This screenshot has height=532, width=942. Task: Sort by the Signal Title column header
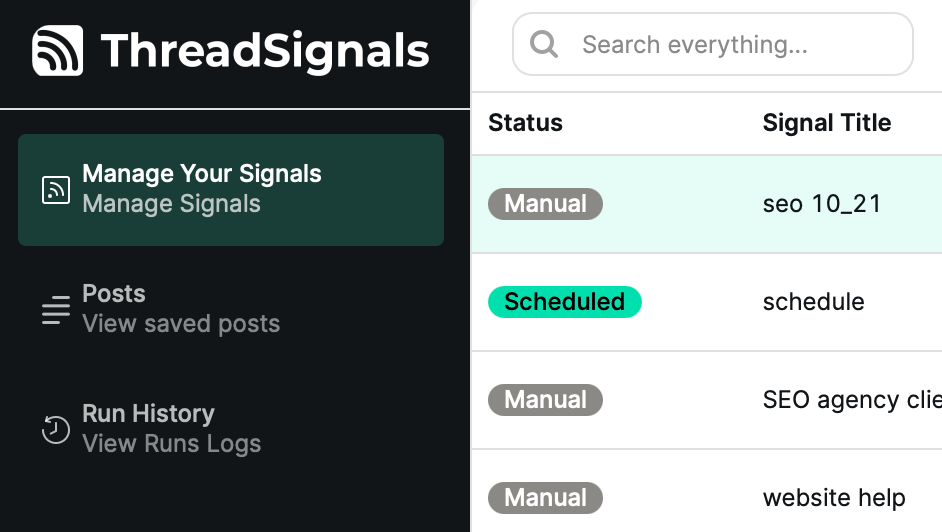tap(826, 123)
